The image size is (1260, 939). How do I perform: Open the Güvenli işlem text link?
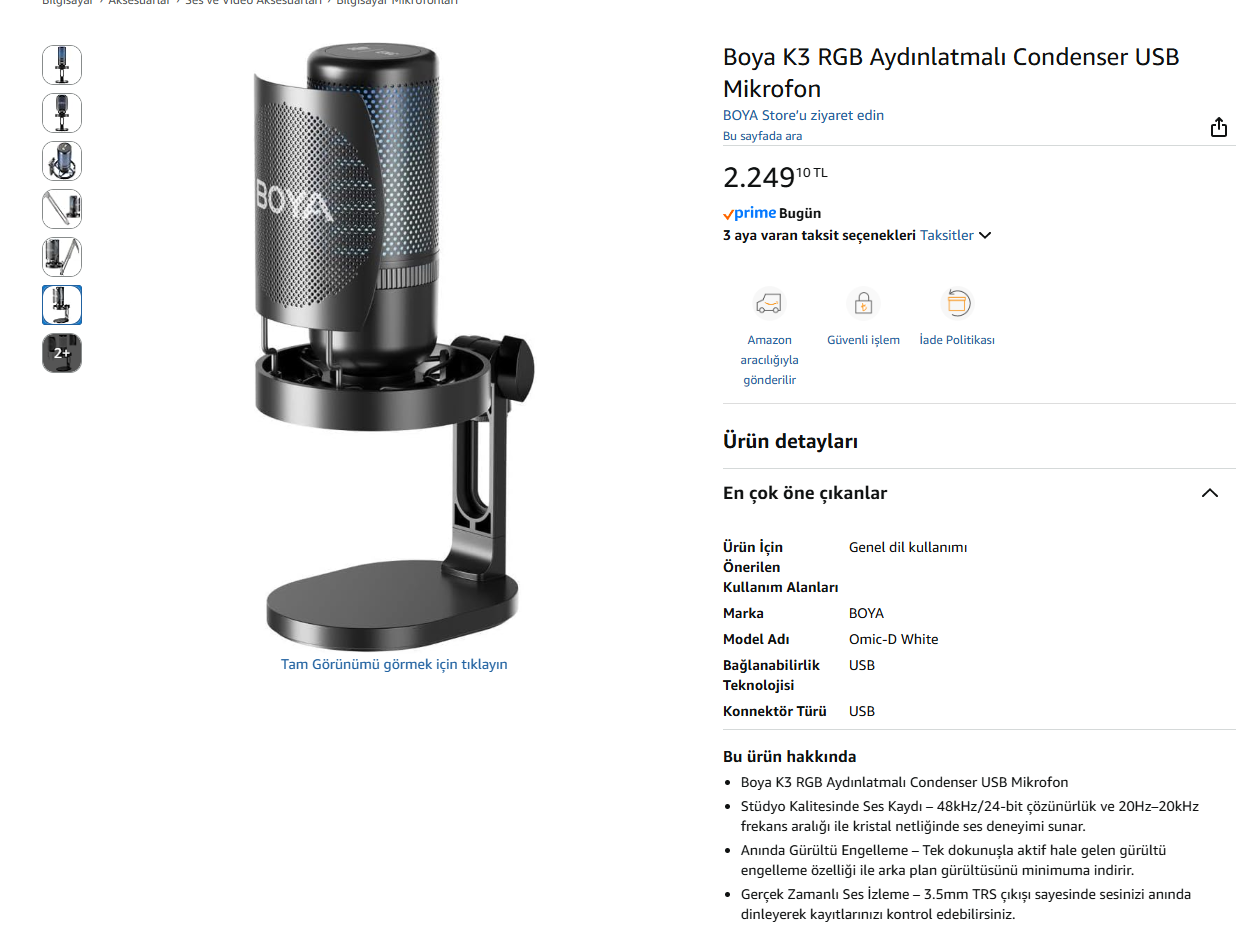[x=863, y=340]
